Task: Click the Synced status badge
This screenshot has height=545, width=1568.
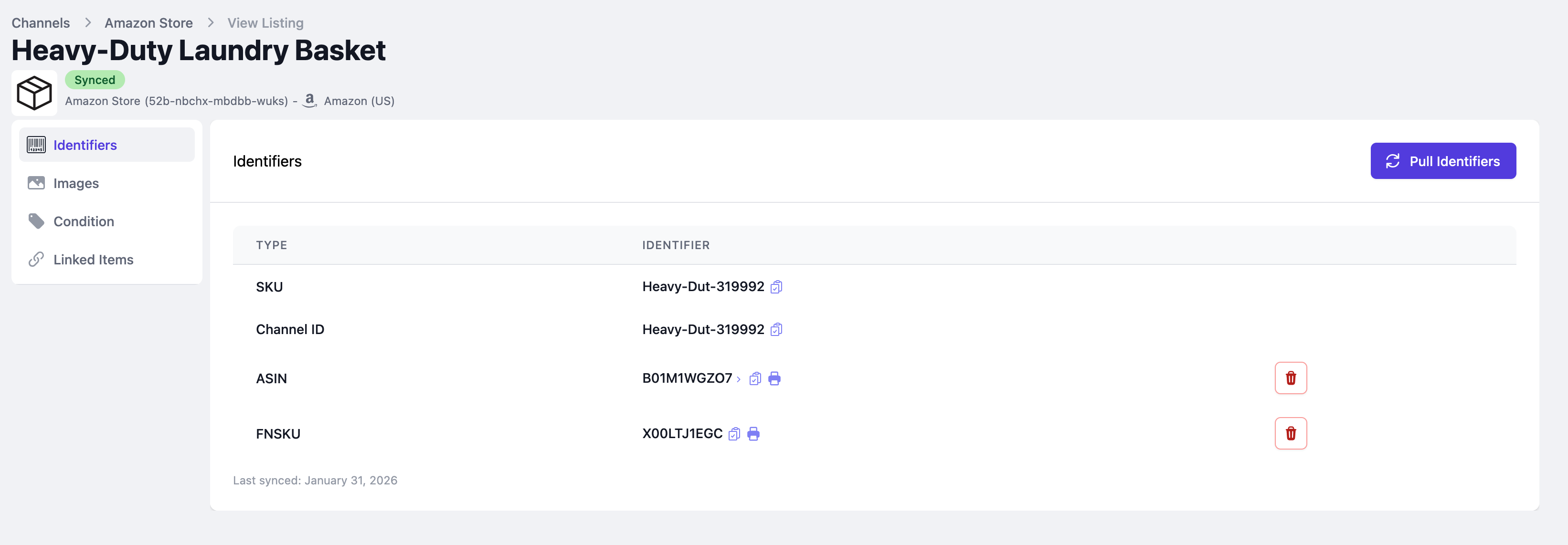Action: pyautogui.click(x=95, y=80)
